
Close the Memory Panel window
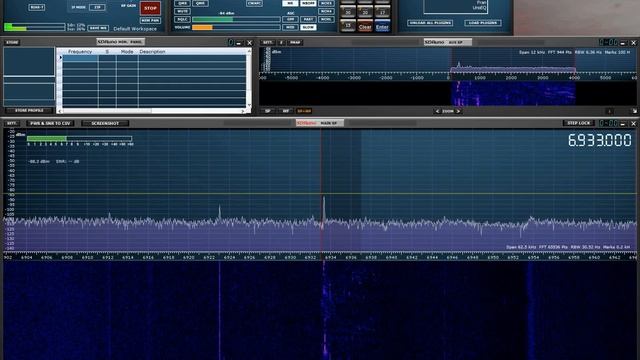pos(249,42)
